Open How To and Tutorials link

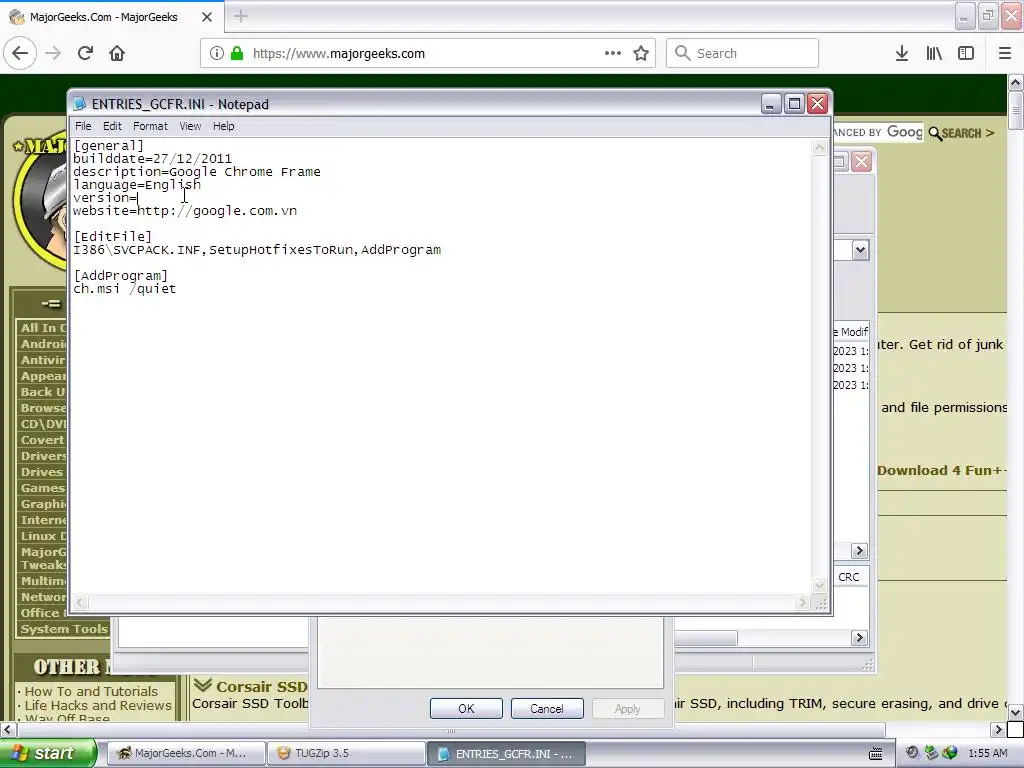click(x=91, y=691)
